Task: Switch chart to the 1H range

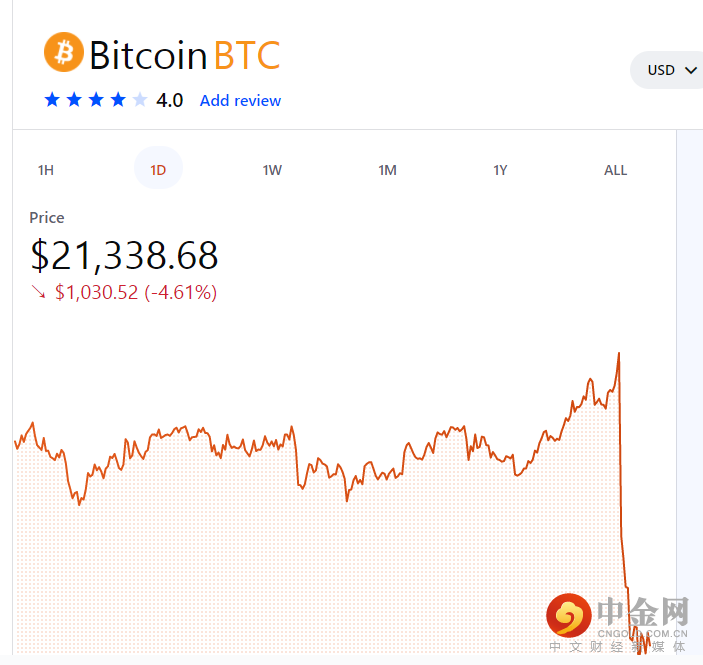Action: 46,170
